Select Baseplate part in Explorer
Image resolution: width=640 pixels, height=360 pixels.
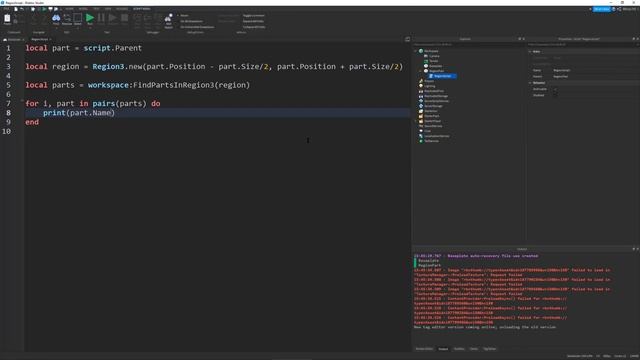(435, 66)
